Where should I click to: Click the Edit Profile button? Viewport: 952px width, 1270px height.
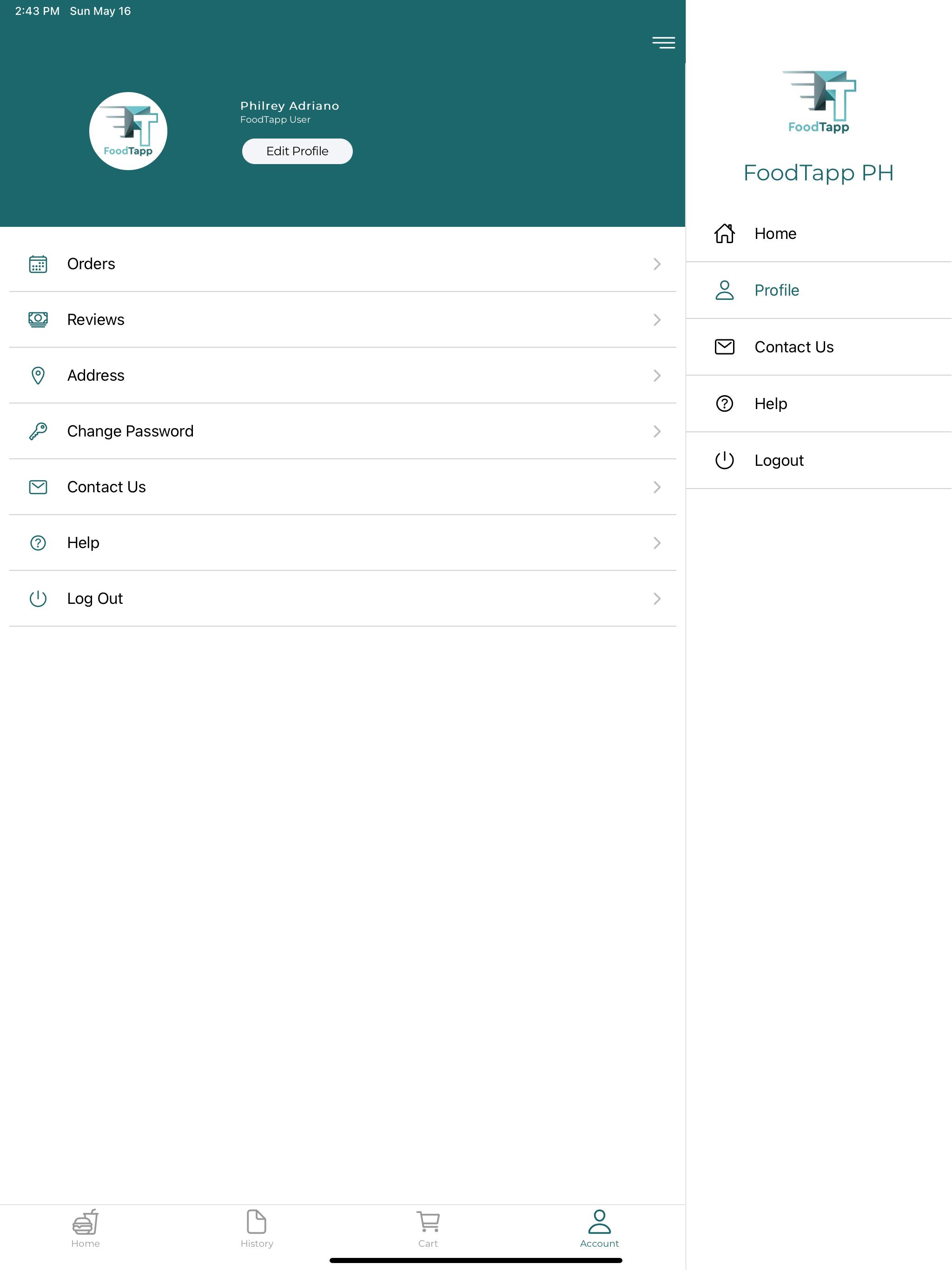coord(297,151)
